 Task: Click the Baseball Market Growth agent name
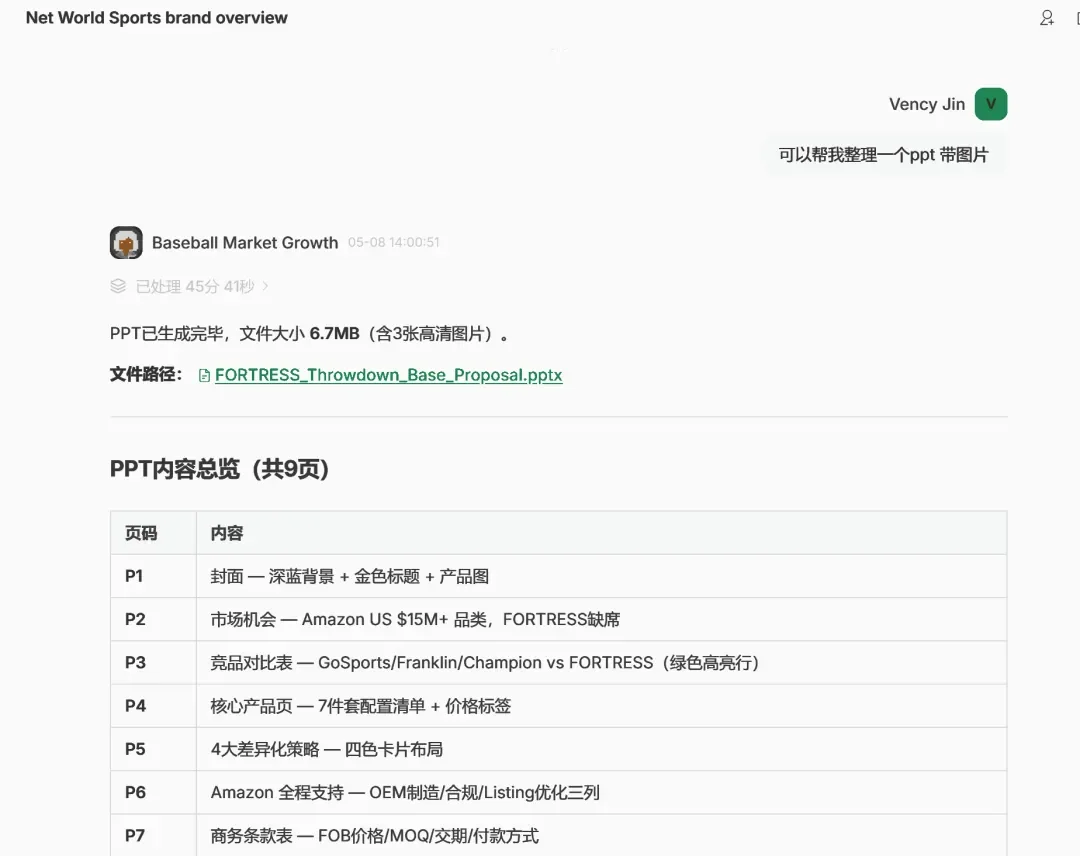[x=245, y=242]
